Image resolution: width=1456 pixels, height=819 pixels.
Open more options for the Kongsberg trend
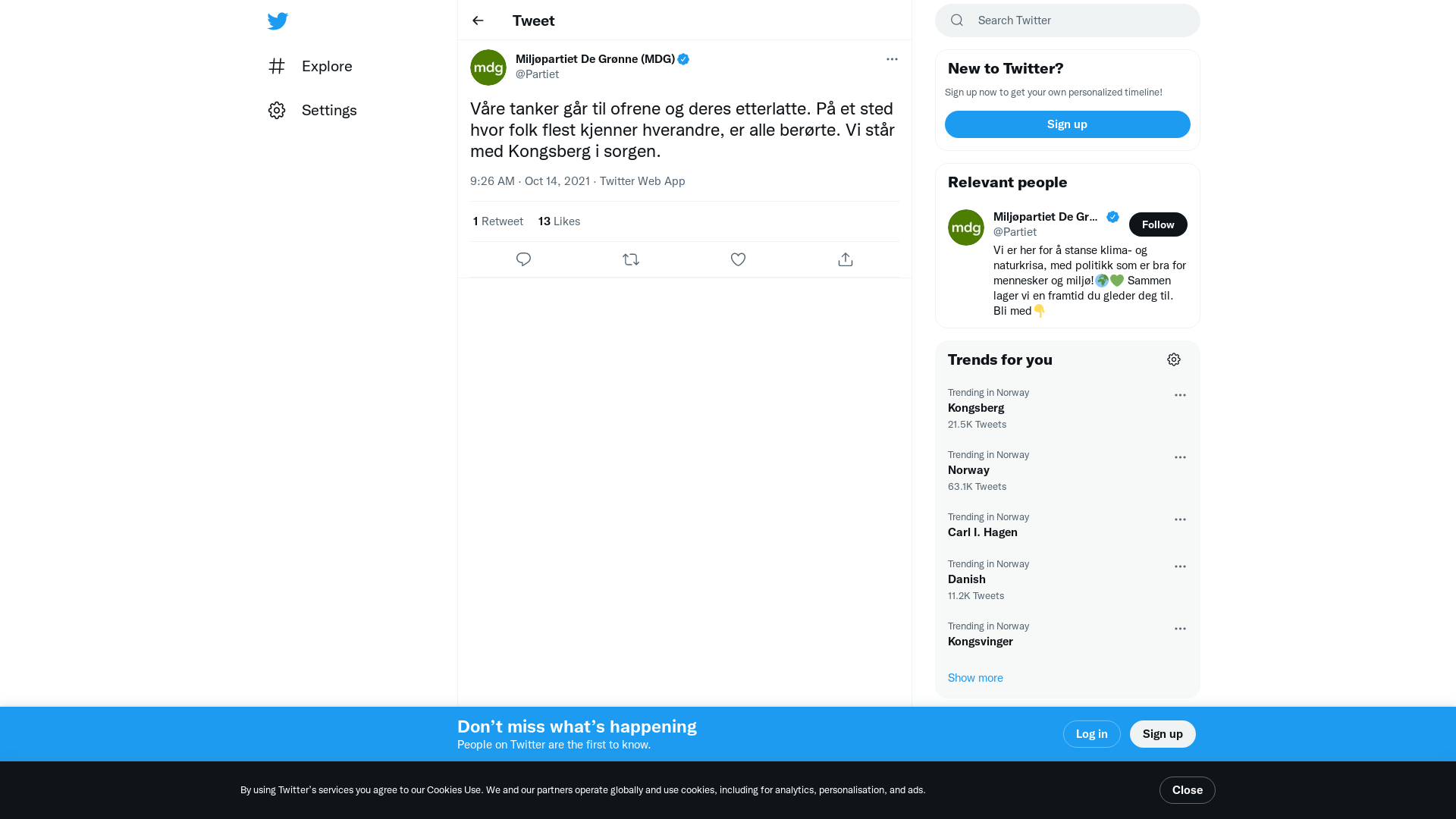pos(1180,395)
